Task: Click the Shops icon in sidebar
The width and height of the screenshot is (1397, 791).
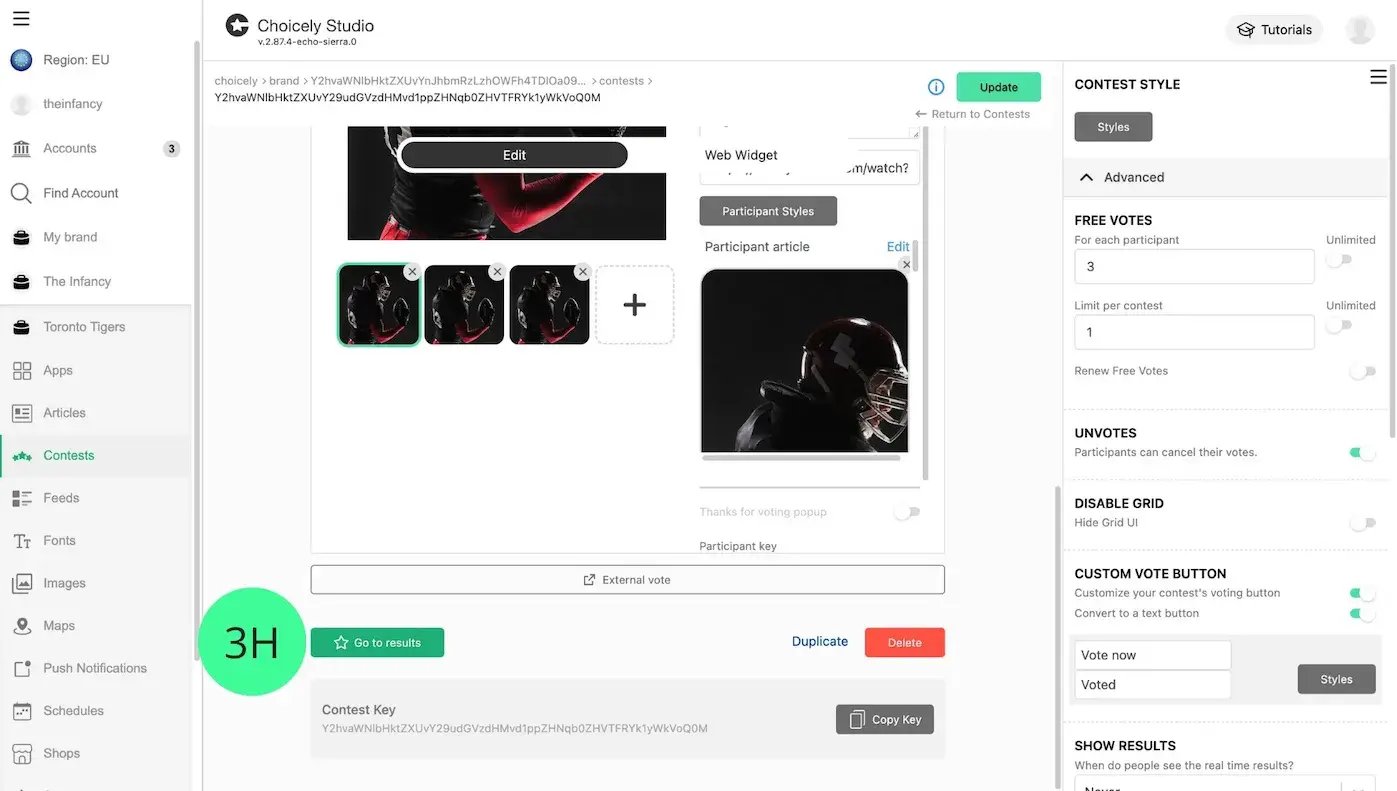Action: tap(22, 754)
